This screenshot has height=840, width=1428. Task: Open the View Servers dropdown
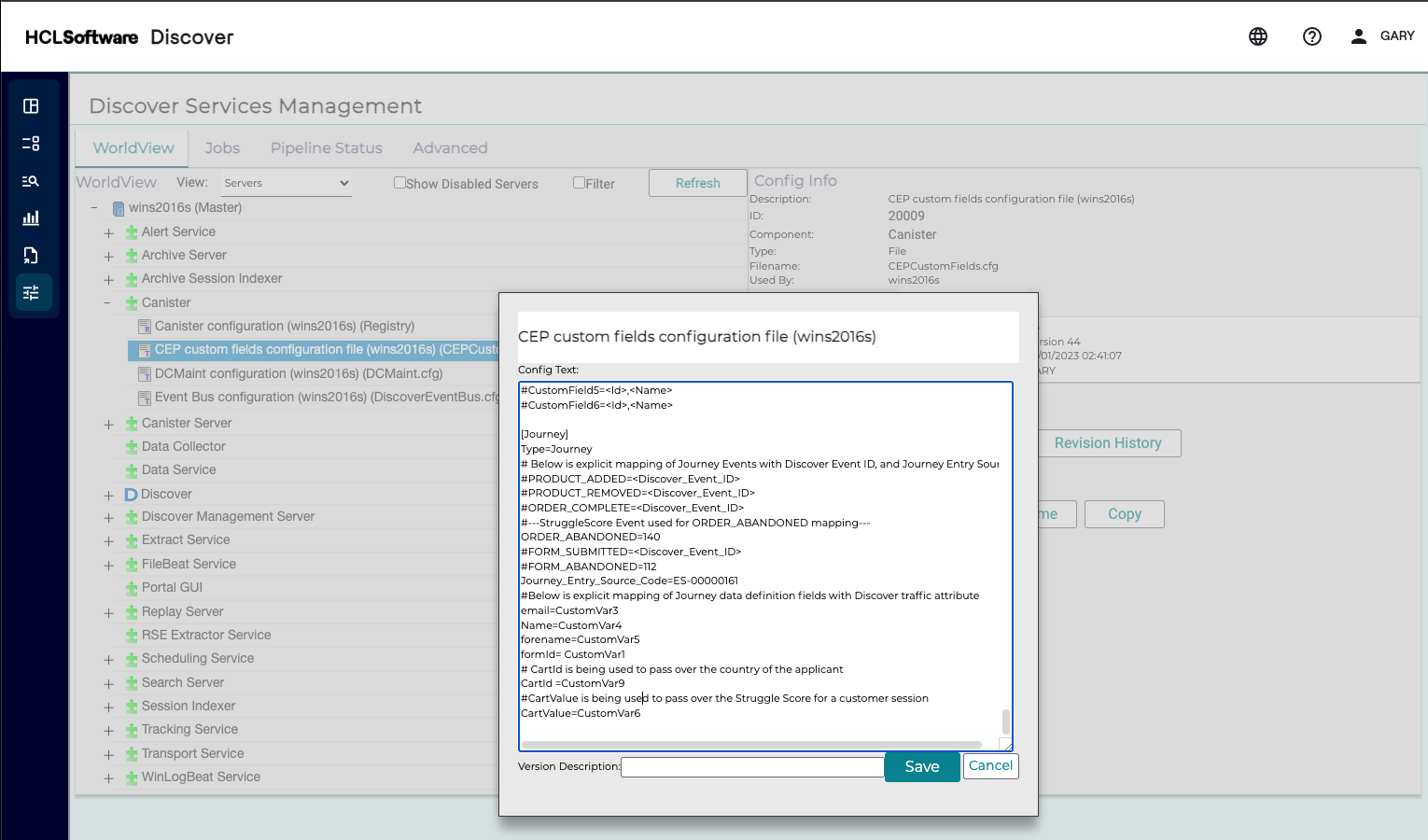coord(286,183)
